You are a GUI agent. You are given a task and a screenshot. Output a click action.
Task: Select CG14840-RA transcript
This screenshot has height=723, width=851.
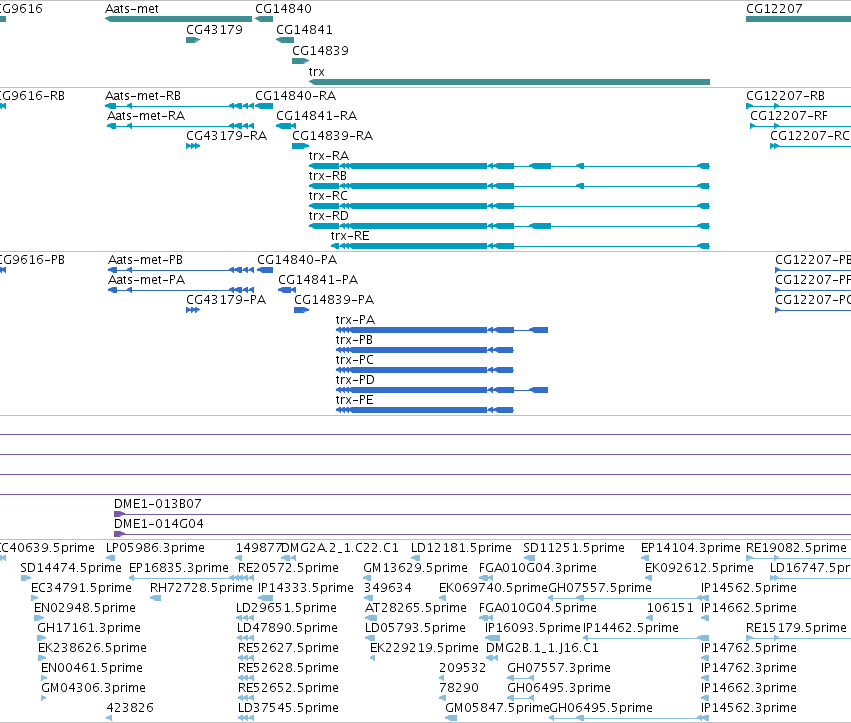pos(264,106)
